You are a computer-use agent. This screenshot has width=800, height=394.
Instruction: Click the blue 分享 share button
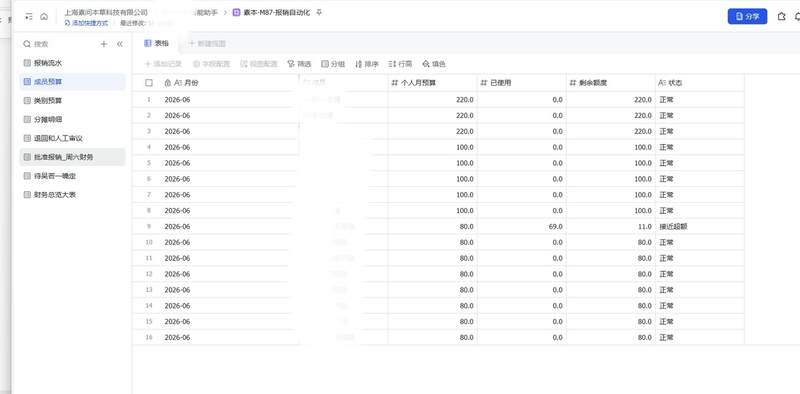point(747,16)
